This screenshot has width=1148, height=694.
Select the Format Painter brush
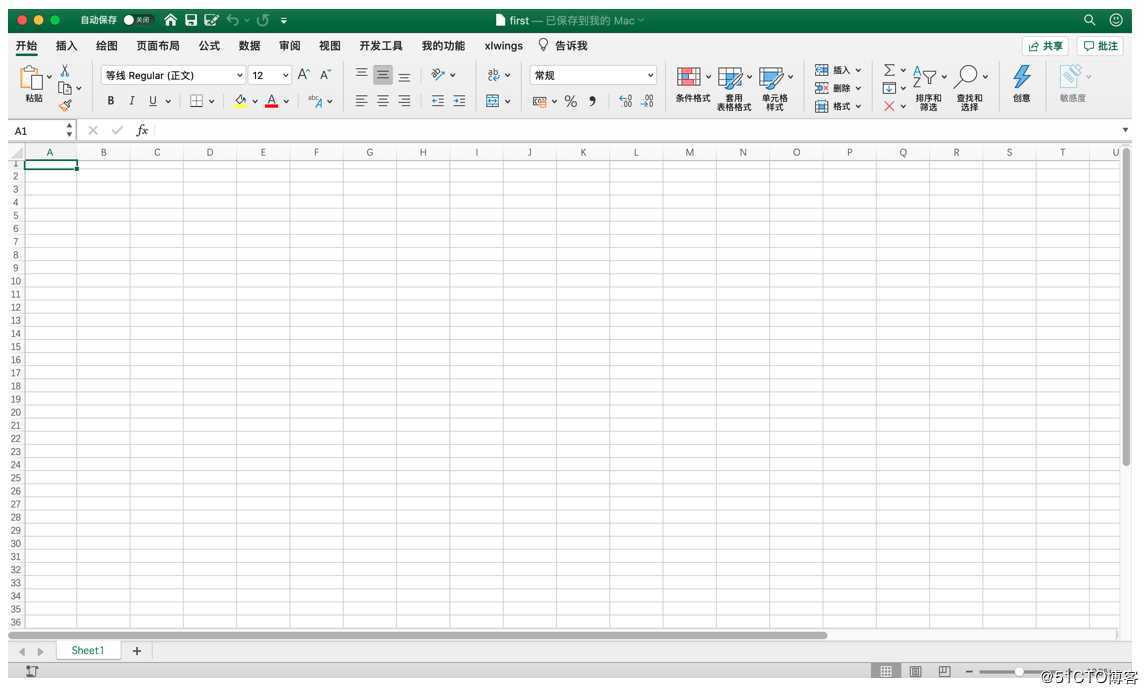[x=64, y=105]
